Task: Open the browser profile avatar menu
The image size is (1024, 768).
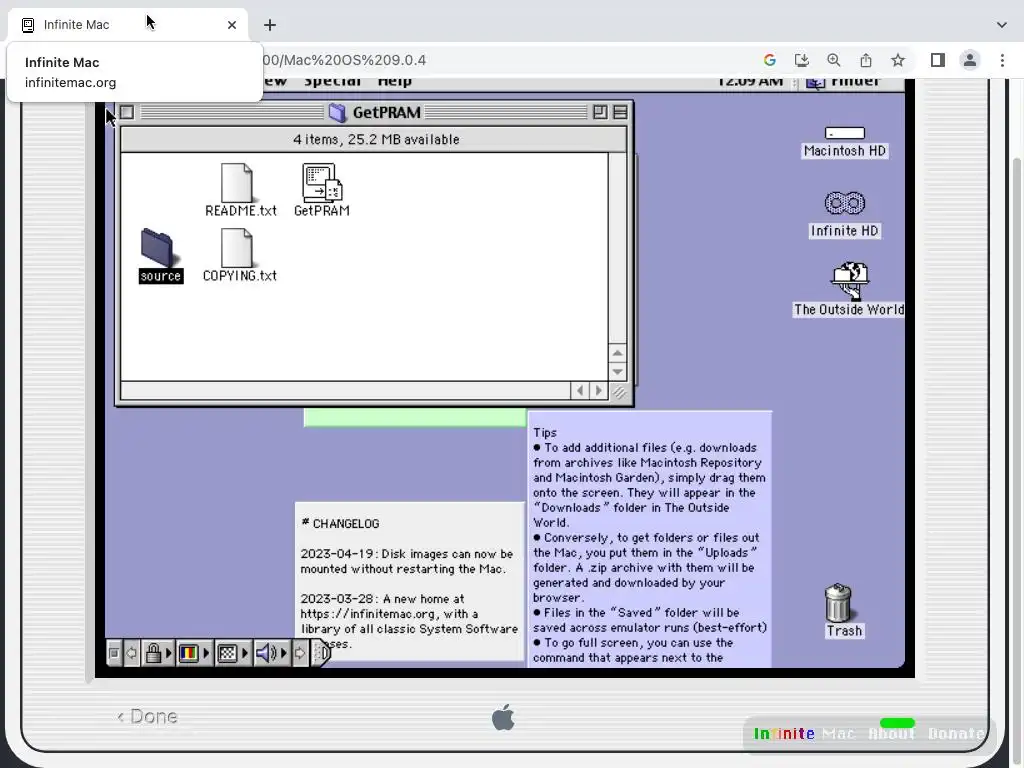Action: [x=970, y=60]
